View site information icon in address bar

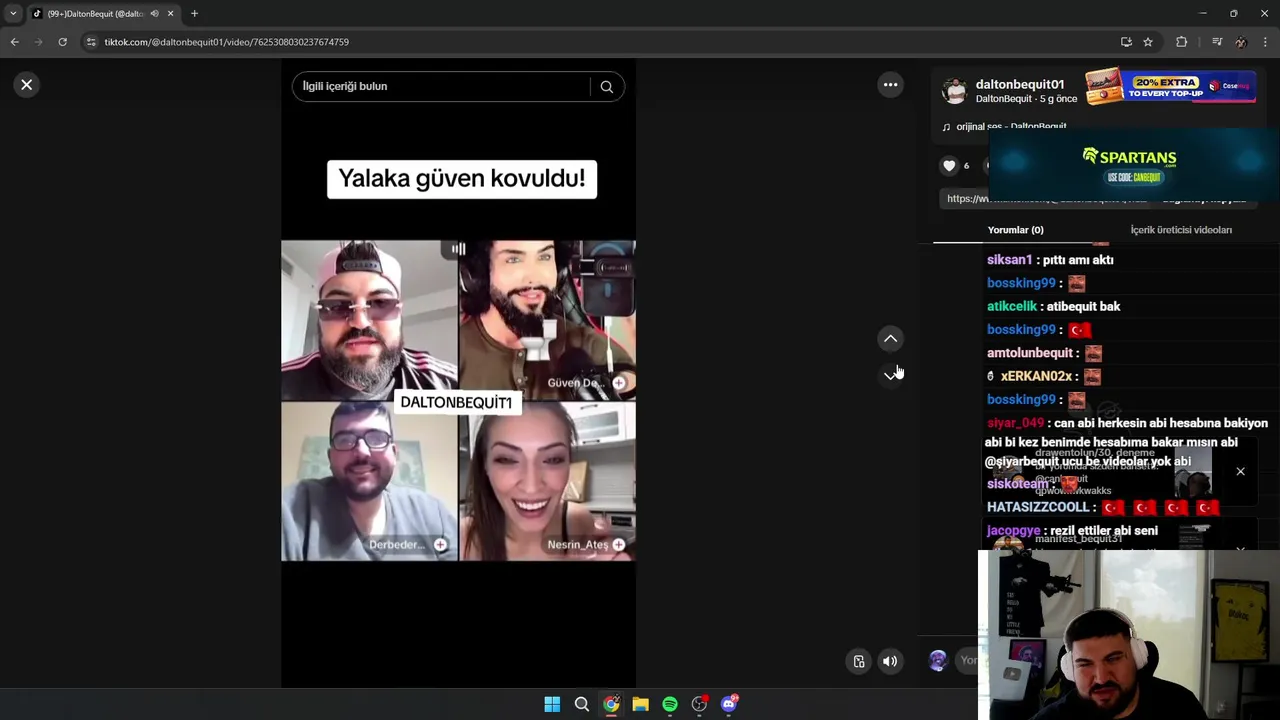pyautogui.click(x=91, y=42)
